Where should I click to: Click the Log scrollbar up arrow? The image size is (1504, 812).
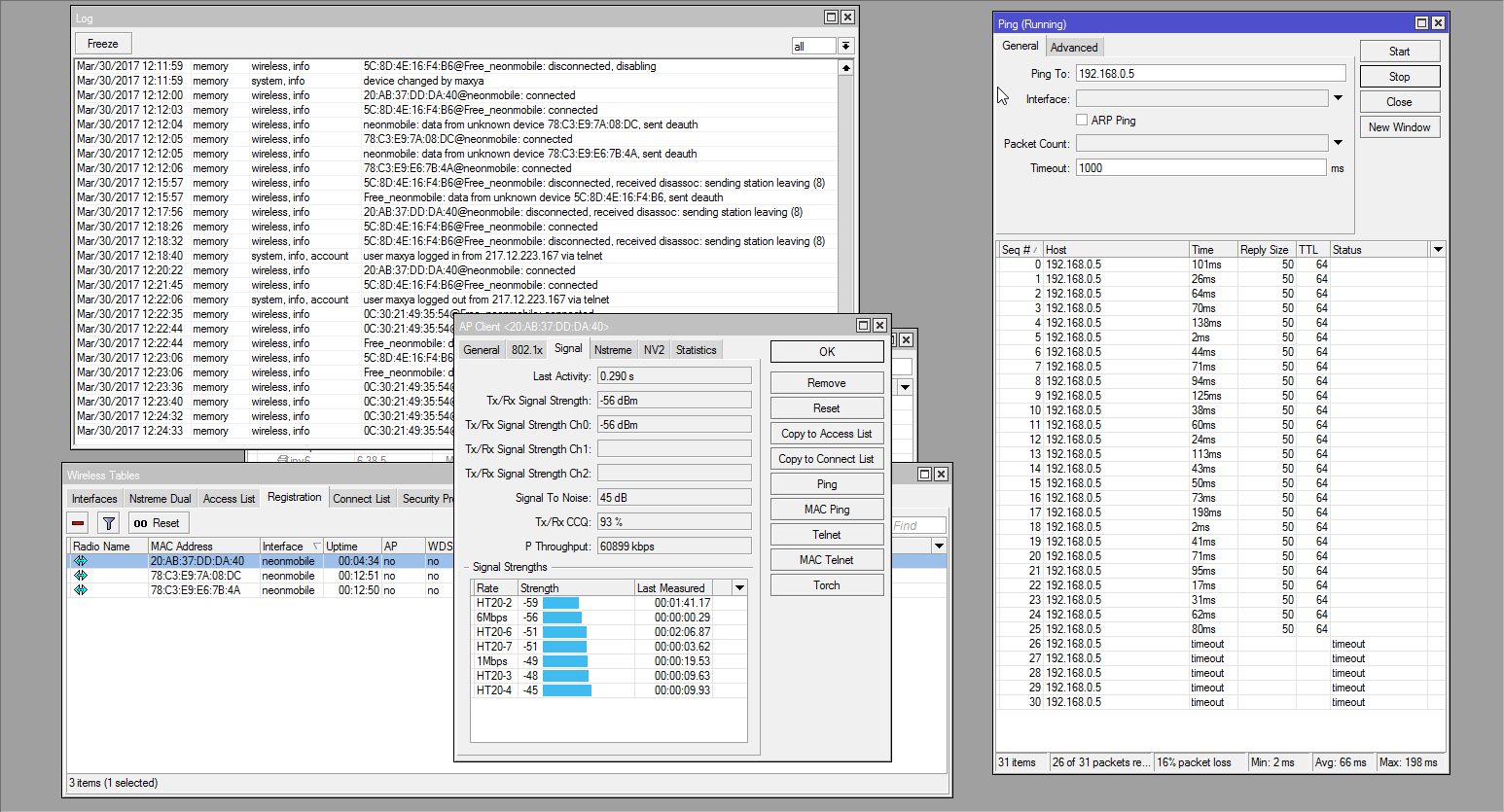click(846, 68)
